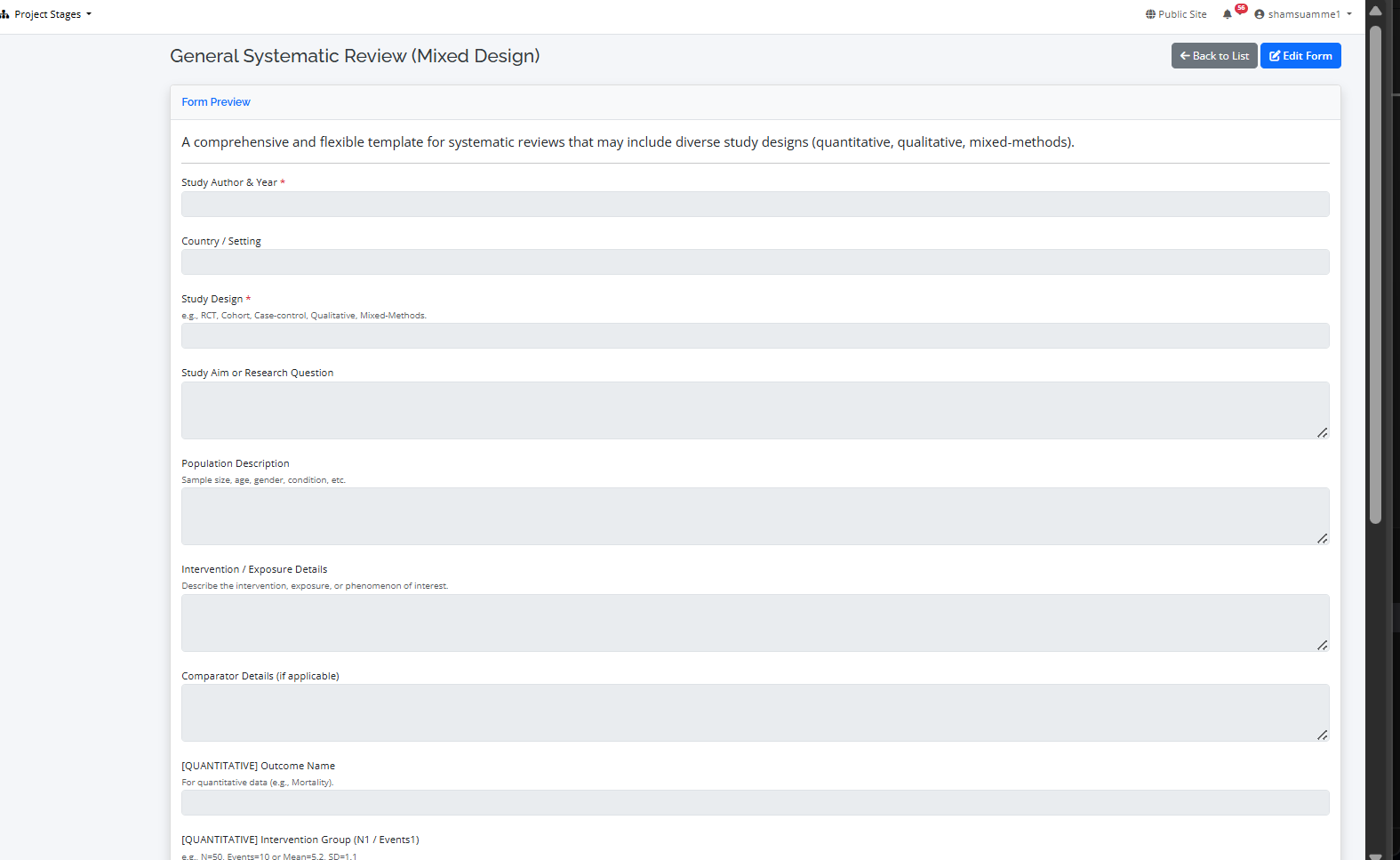Click the red notification count badge

coord(1241,8)
